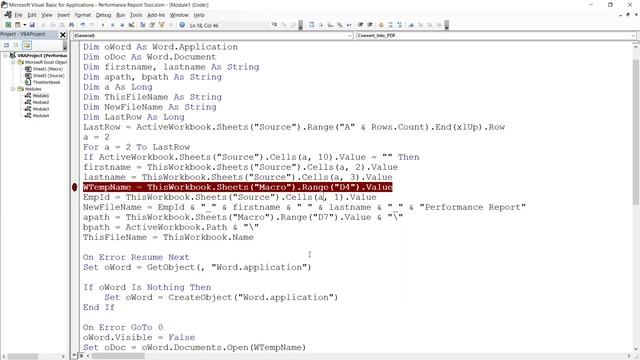The width and height of the screenshot is (640, 360).
Task: Run the macro with the Run Sub icon
Action: 102,25
